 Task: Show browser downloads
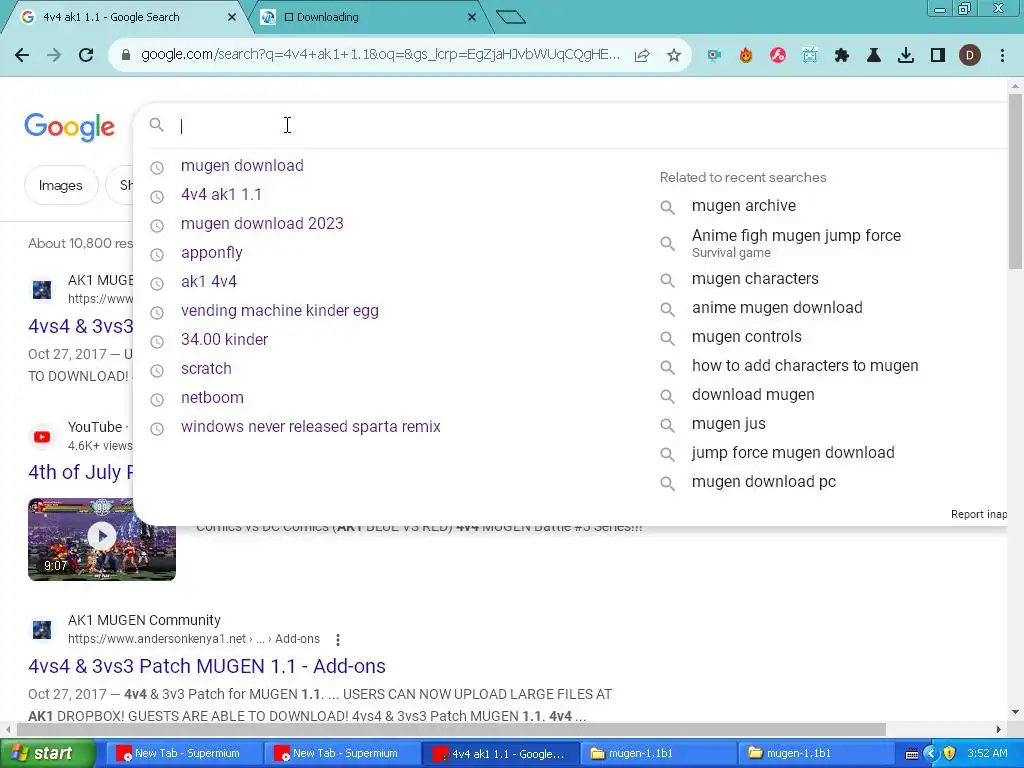pyautogui.click(x=906, y=56)
